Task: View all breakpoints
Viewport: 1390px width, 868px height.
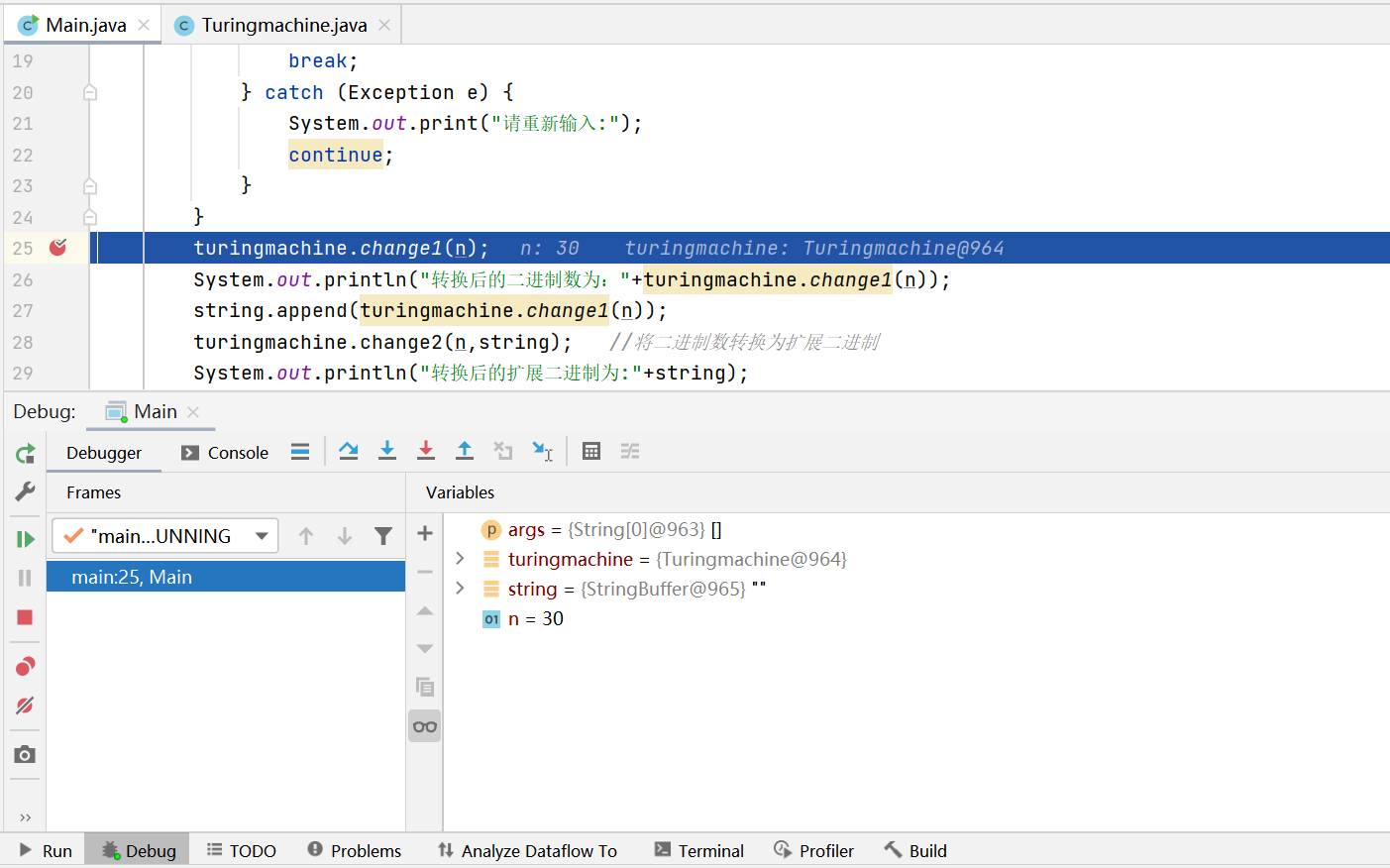Action: tap(26, 666)
